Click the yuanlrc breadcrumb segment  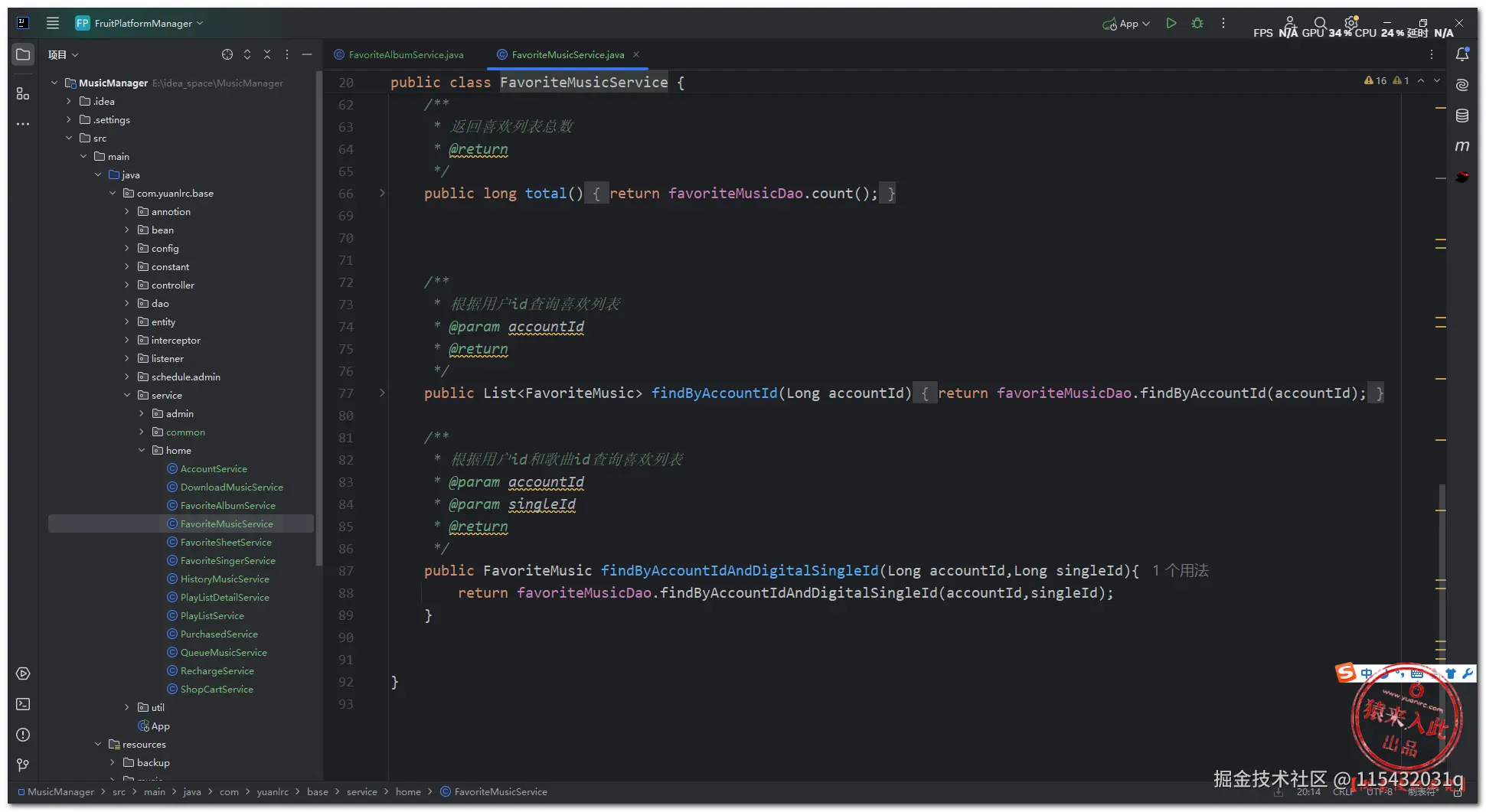(x=273, y=791)
